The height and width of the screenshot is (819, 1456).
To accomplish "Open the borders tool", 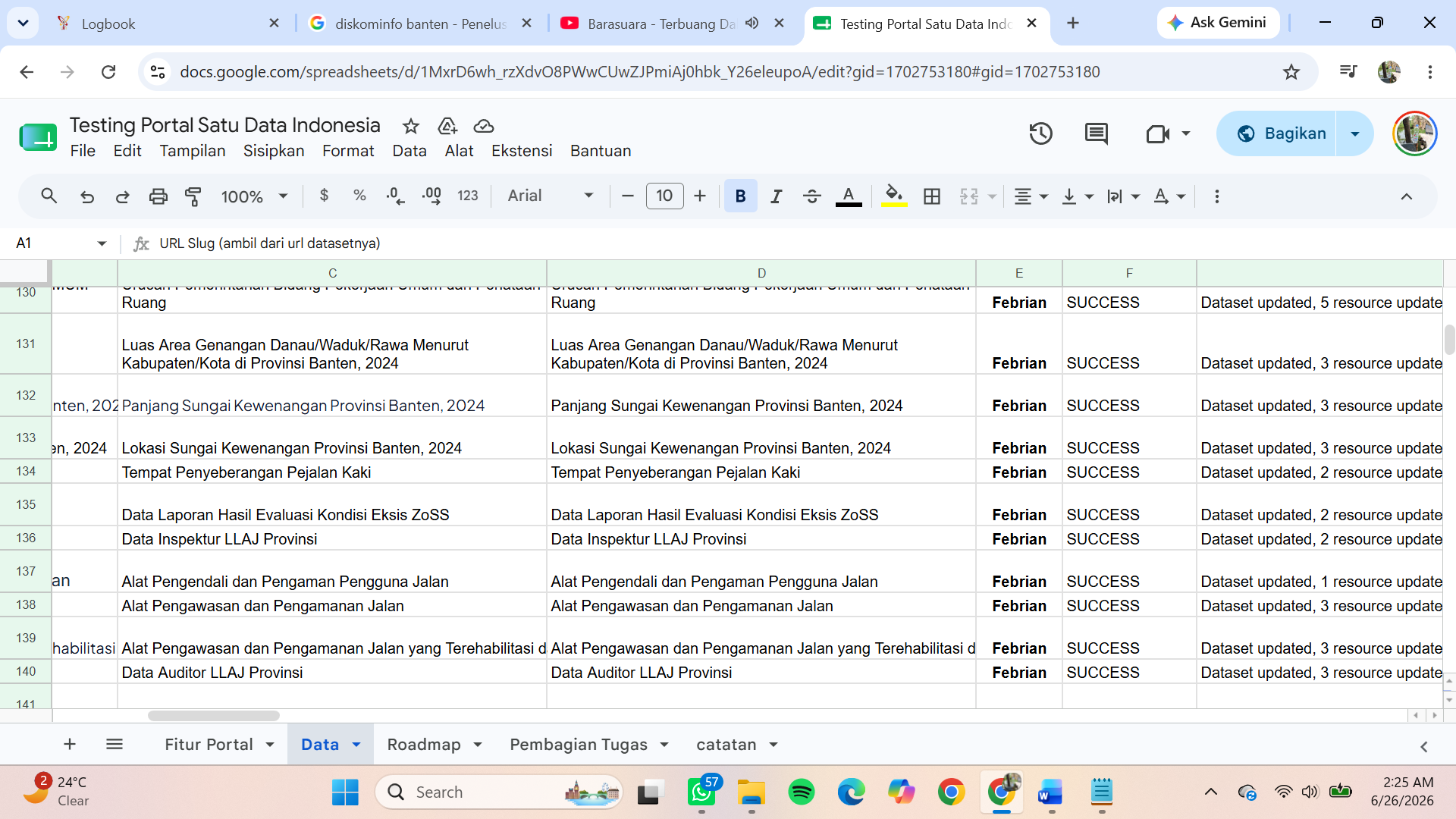I will (x=932, y=196).
